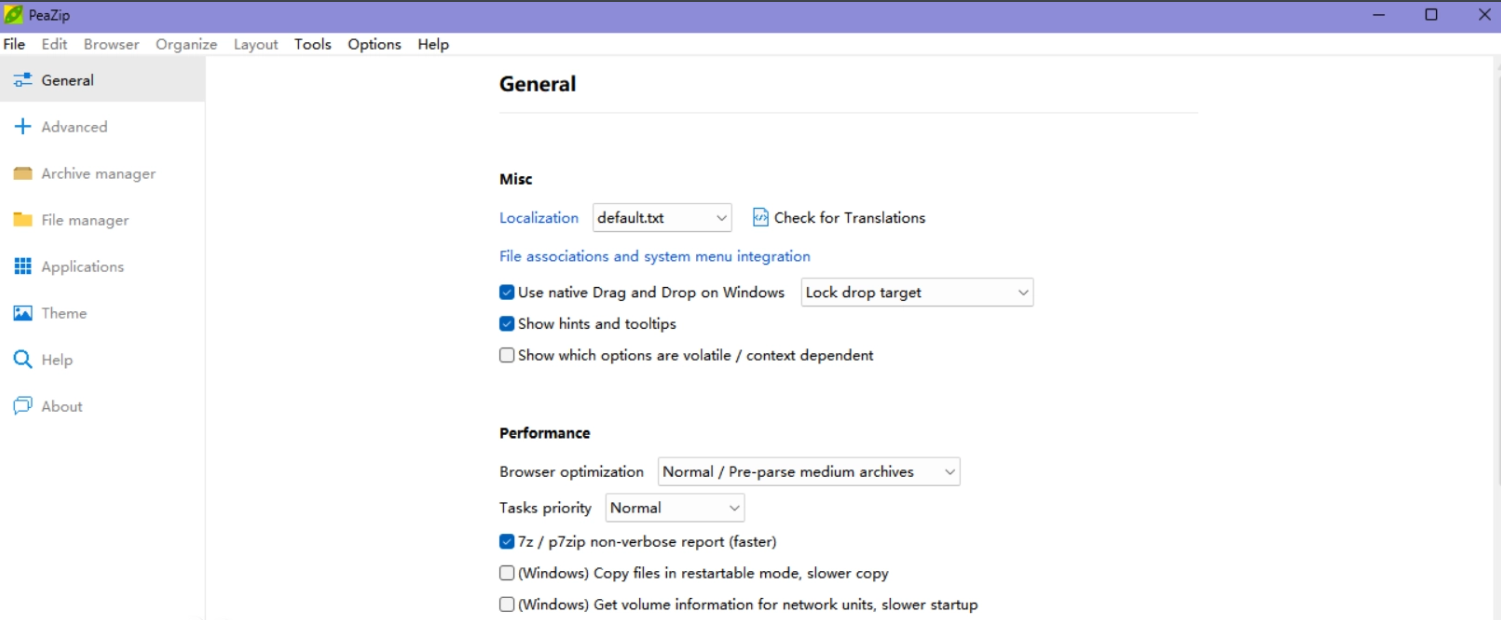Open the Localization default.txt dropdown
This screenshot has width=1501, height=620.
662,217
